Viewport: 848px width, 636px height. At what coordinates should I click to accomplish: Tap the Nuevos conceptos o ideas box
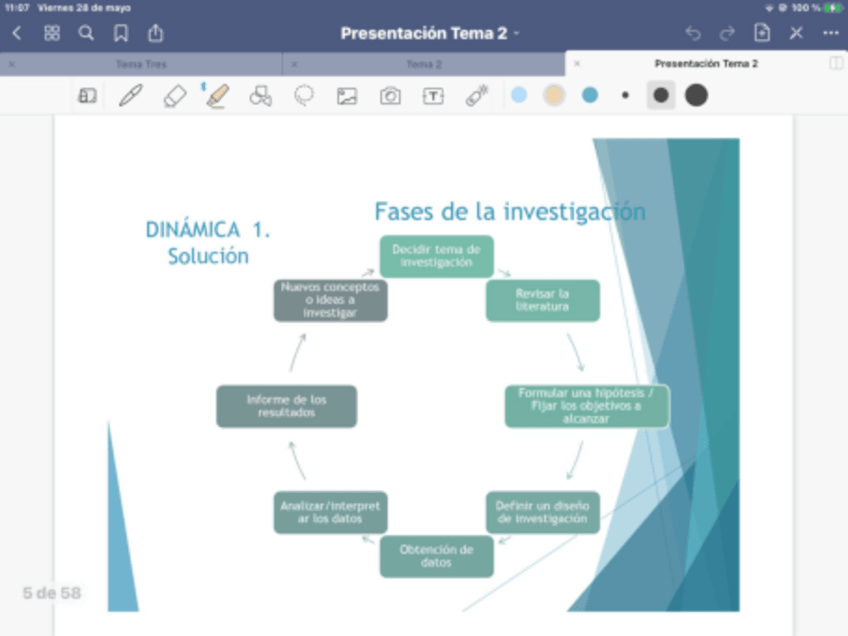click(x=330, y=300)
